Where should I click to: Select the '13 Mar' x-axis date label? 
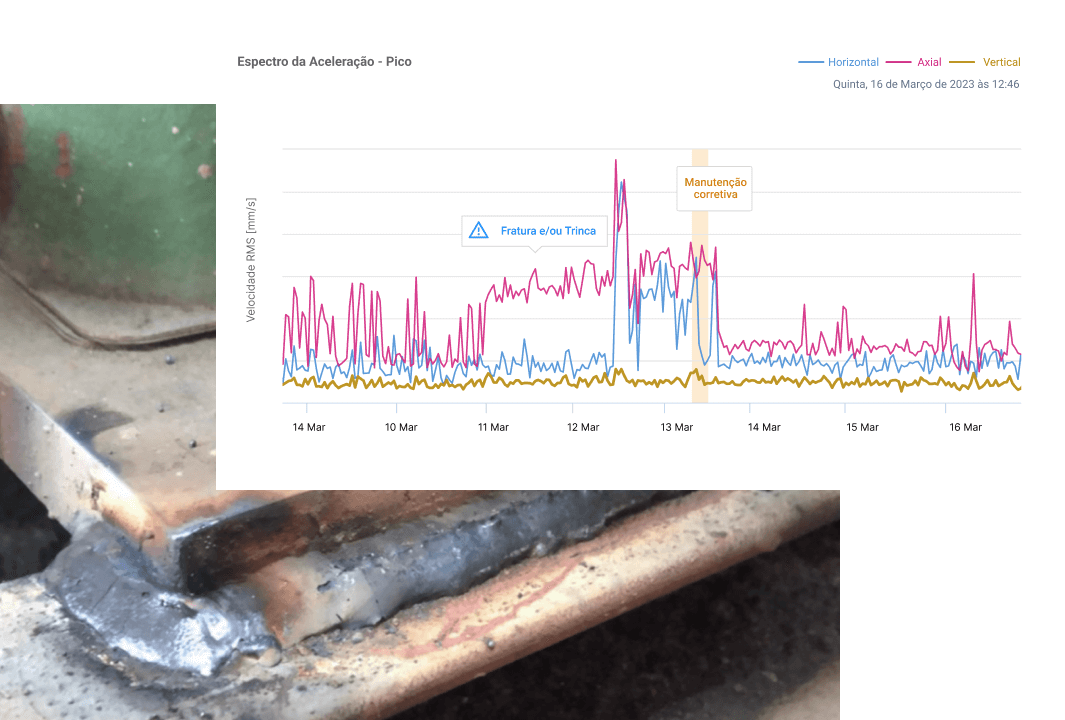point(677,427)
